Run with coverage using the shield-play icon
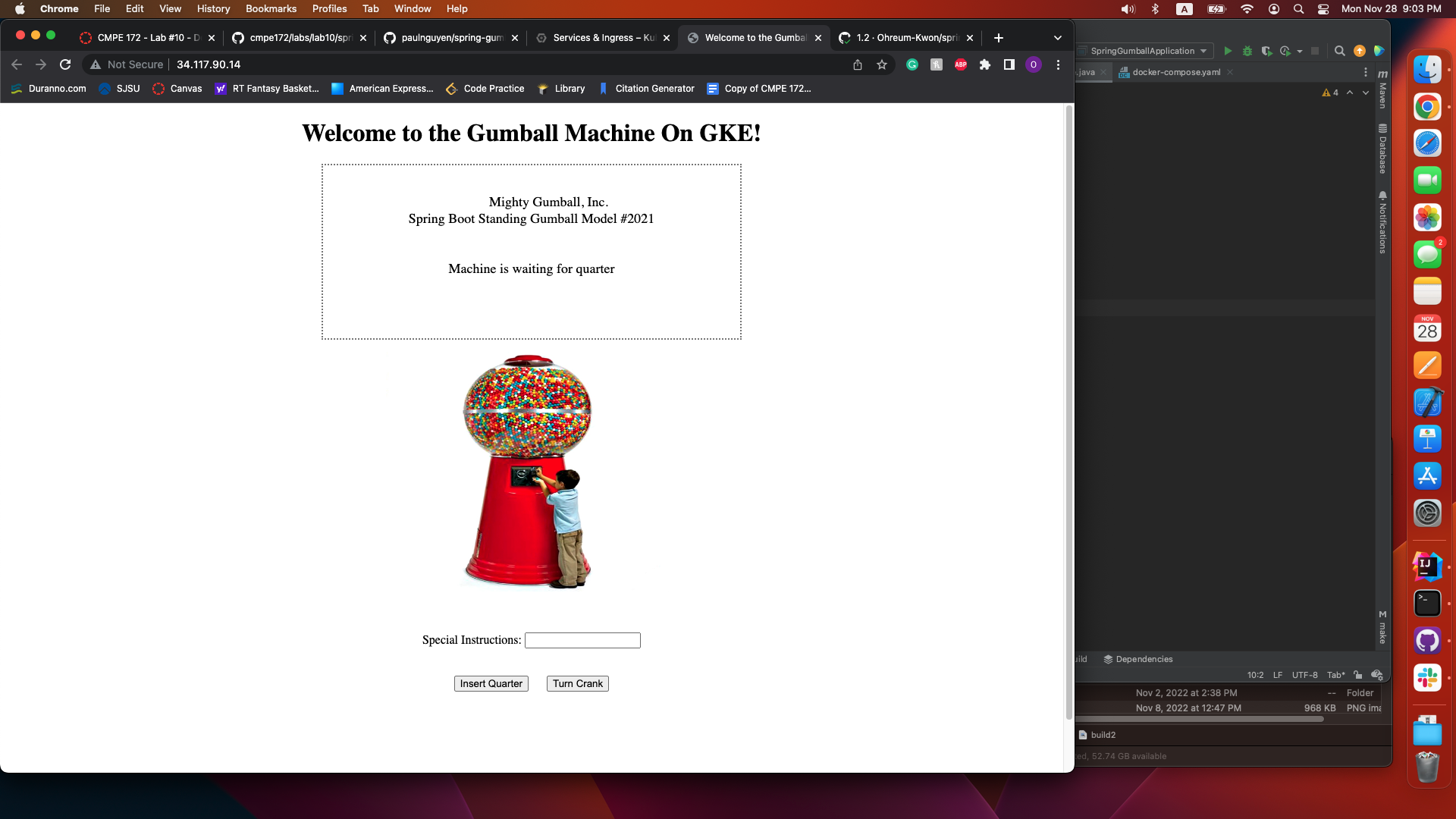This screenshot has width=1456, height=819. (1266, 51)
